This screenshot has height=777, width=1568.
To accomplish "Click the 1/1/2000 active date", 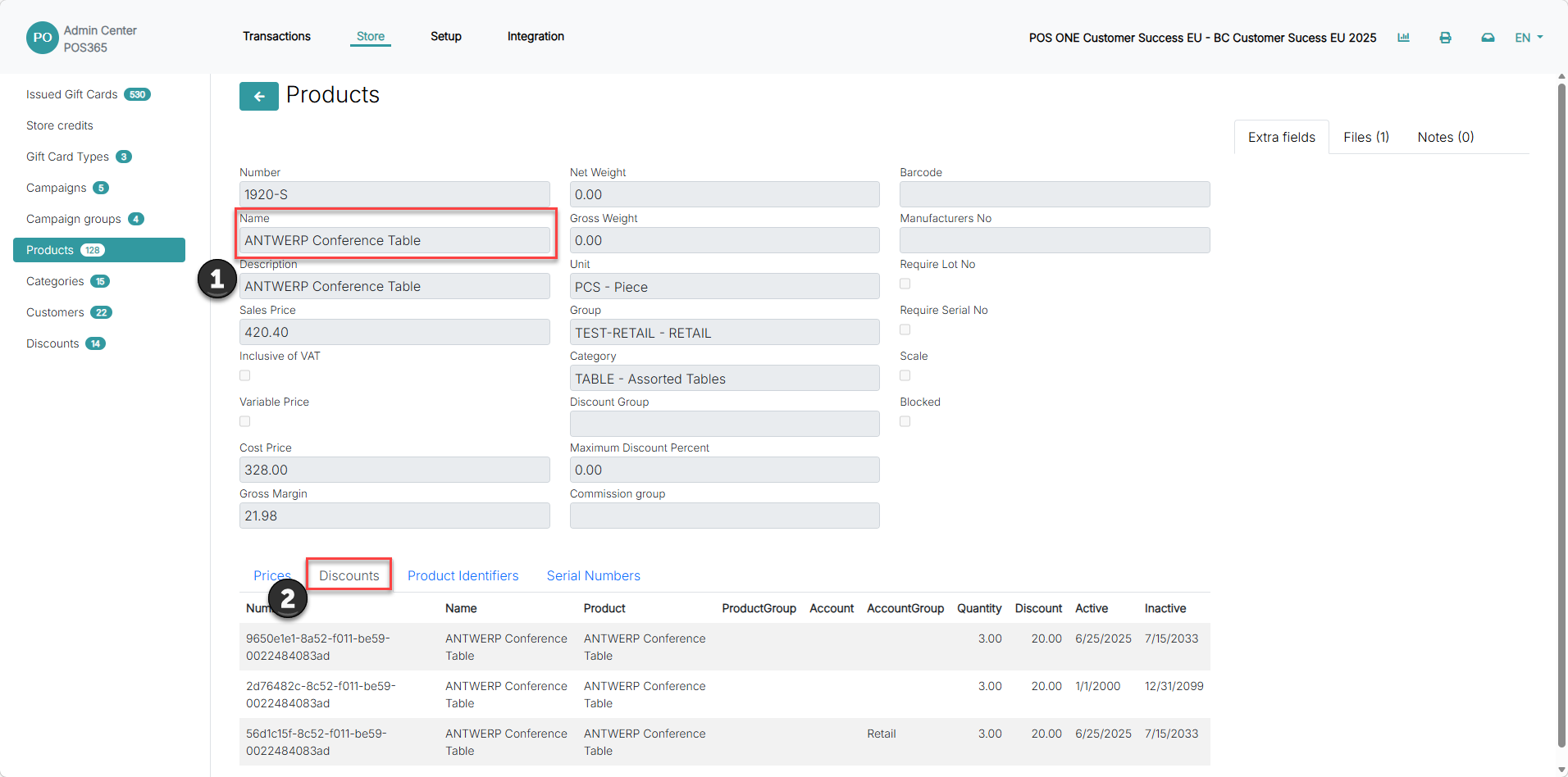I will 1097,686.
